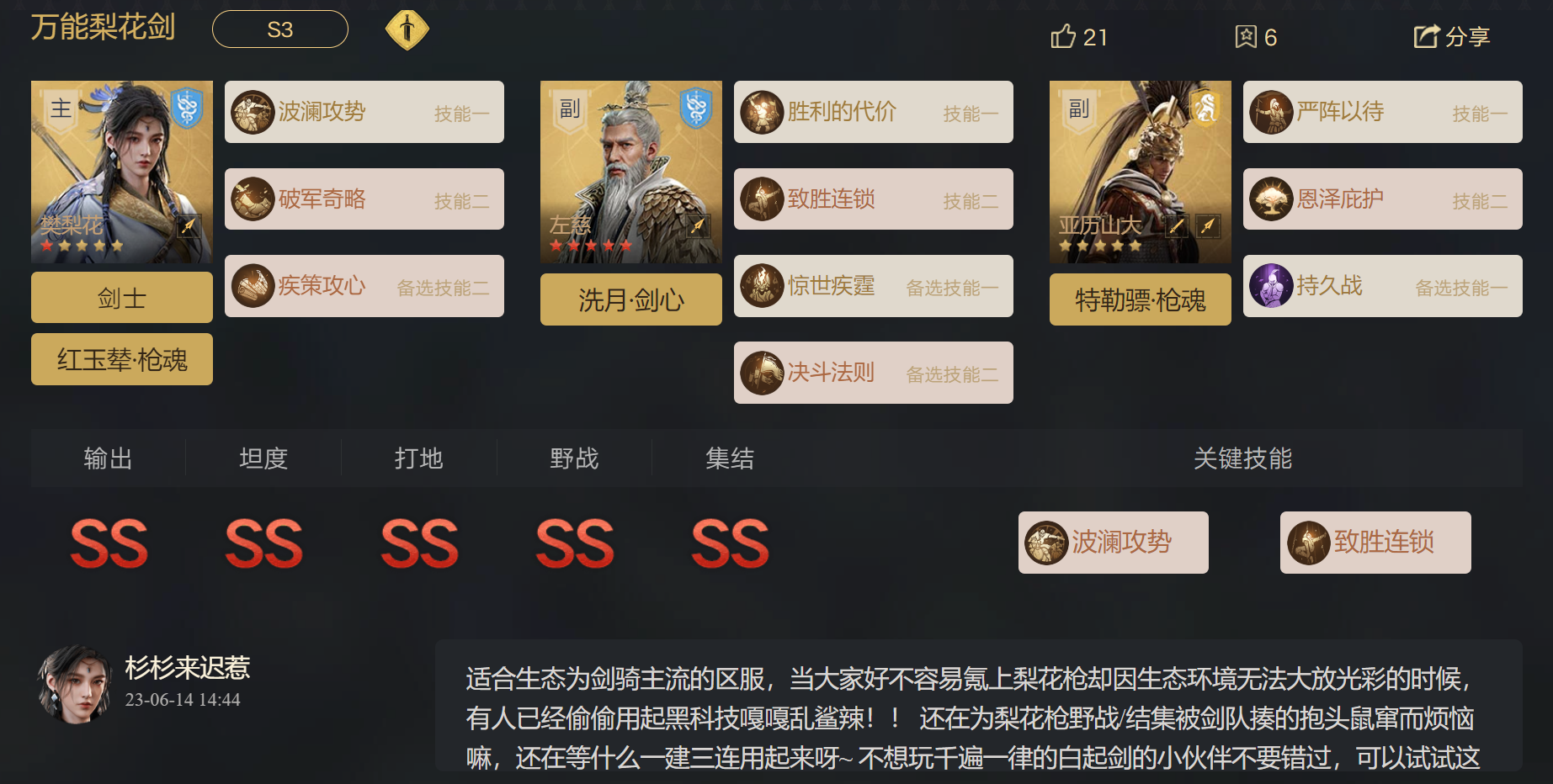Viewport: 1553px width, 784px height.
Task: Click the 剑士 class button
Action: pyautogui.click(x=122, y=298)
